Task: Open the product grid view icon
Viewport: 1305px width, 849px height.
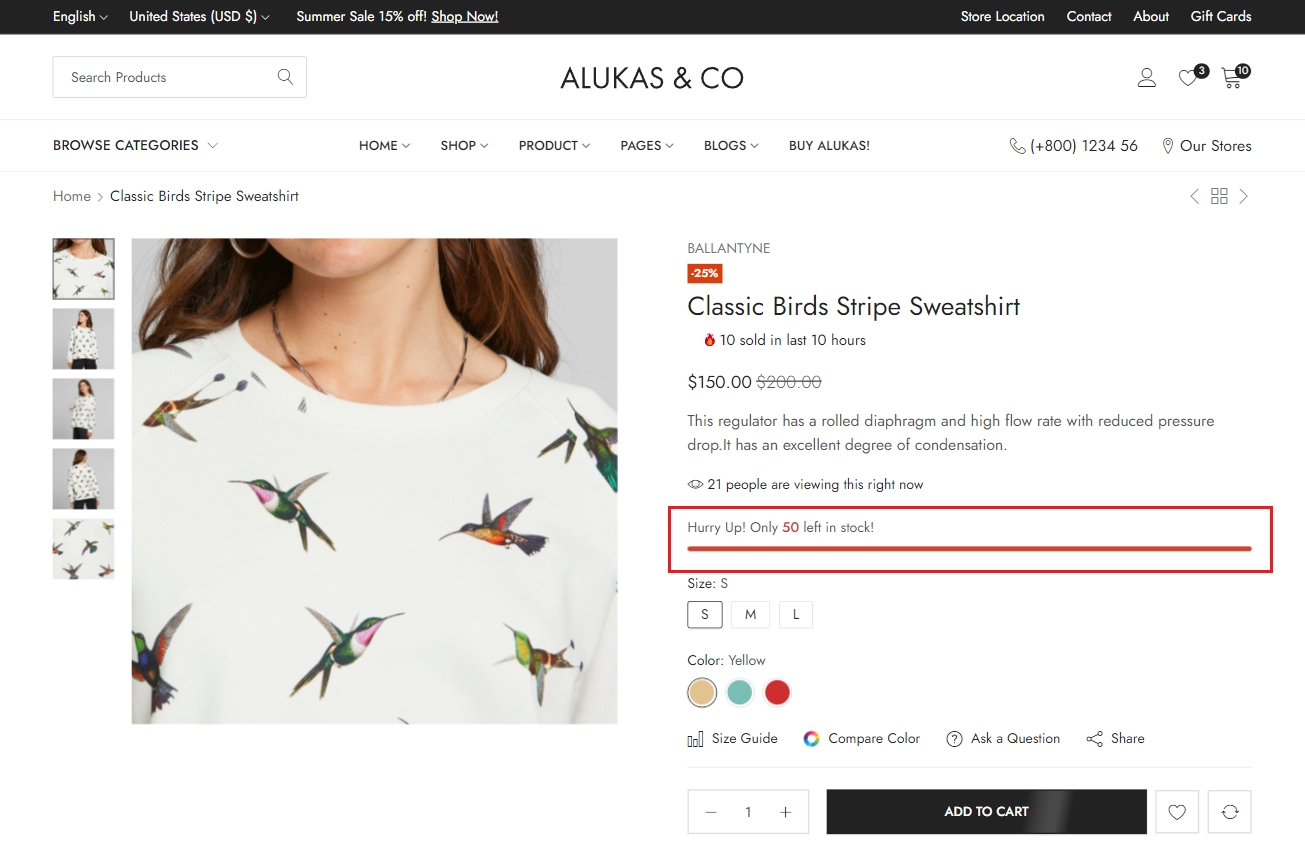Action: click(1219, 196)
